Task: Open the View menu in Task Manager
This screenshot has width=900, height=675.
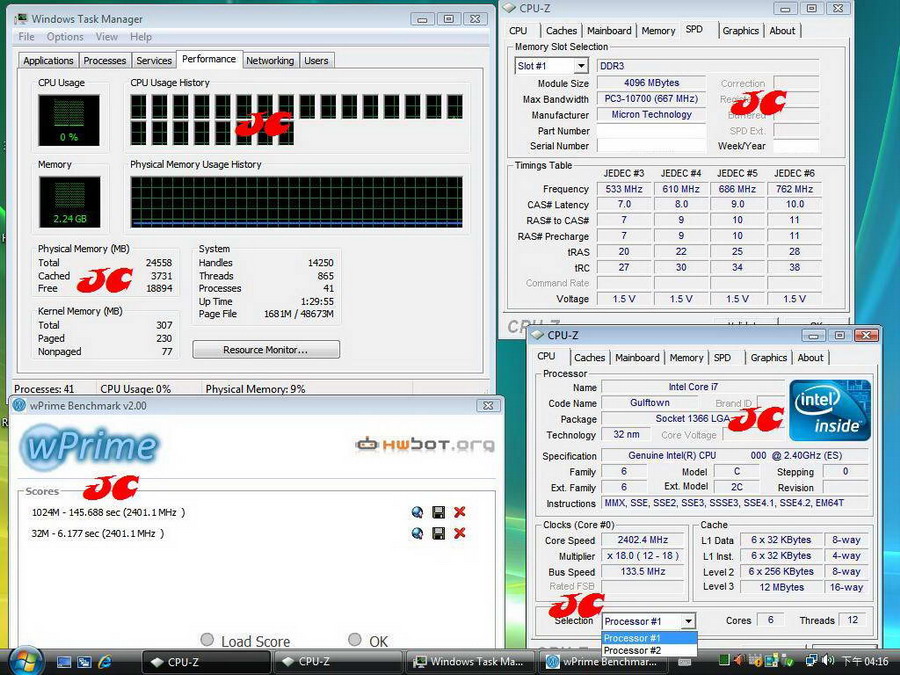Action: (107, 37)
